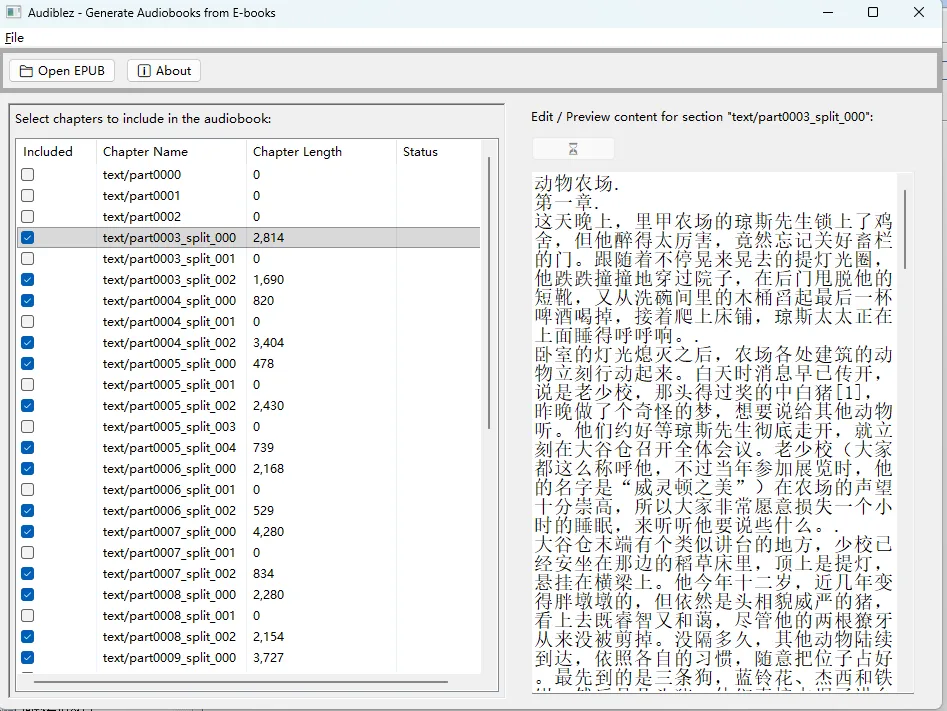Screen dimensions: 947x711
Task: Click chapter length value 3,404
Action: tap(268, 343)
